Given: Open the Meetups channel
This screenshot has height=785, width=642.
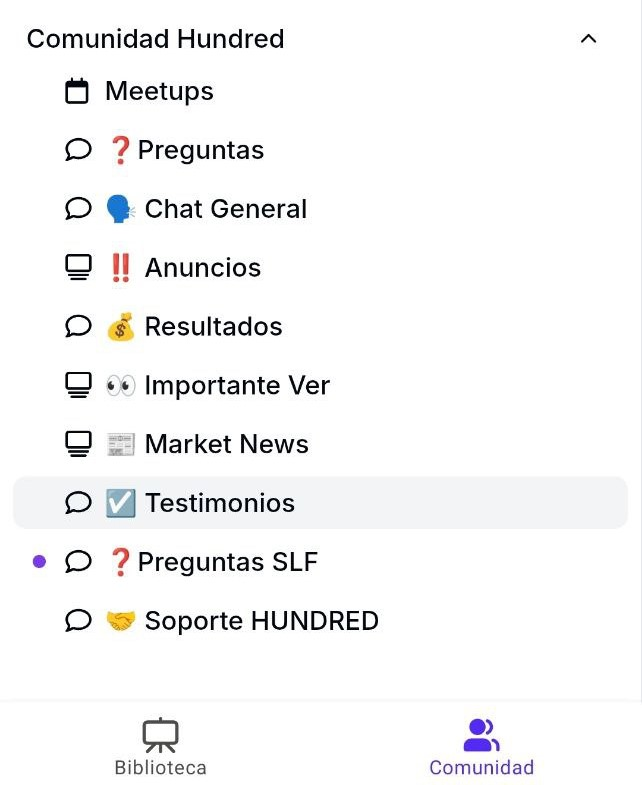Looking at the screenshot, I should point(159,92).
